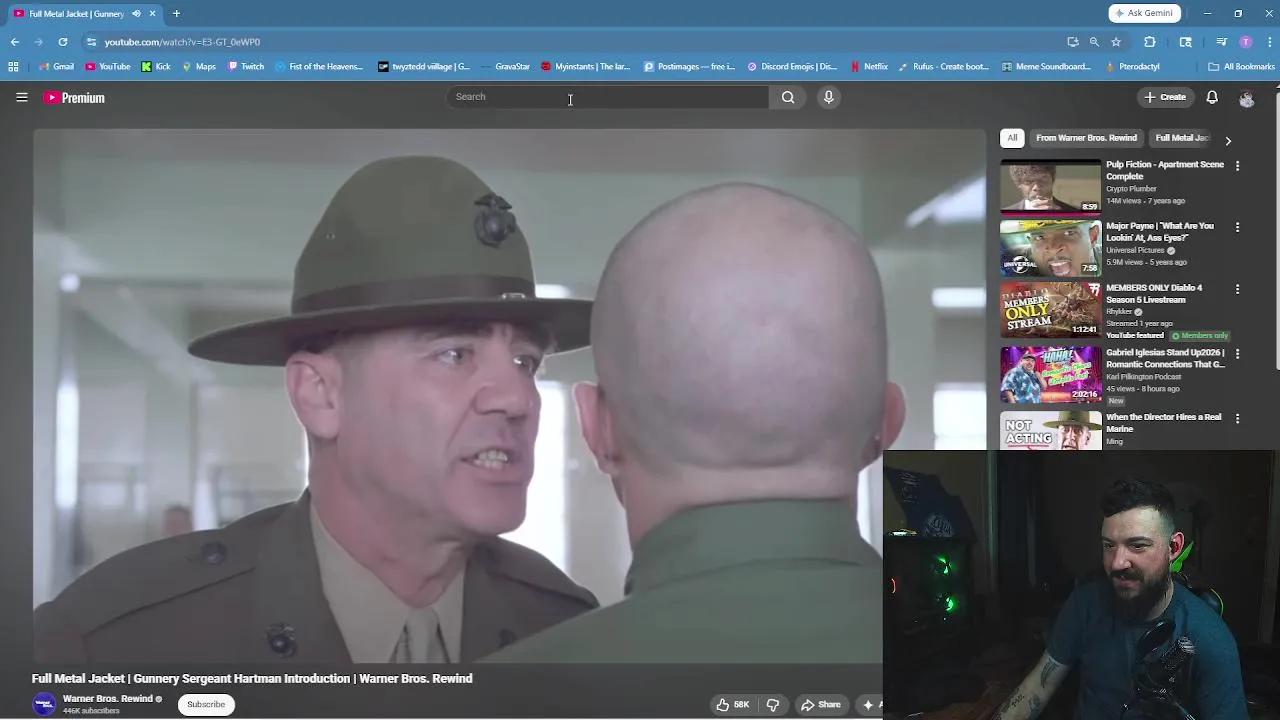Screen dimensions: 1280x720
Task: Open the Kick bookmark
Action: click(x=156, y=67)
